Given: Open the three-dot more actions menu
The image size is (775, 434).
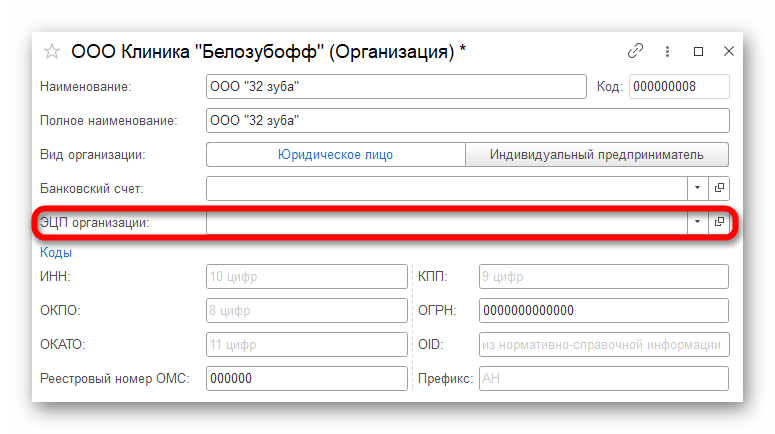Looking at the screenshot, I should click(x=667, y=51).
